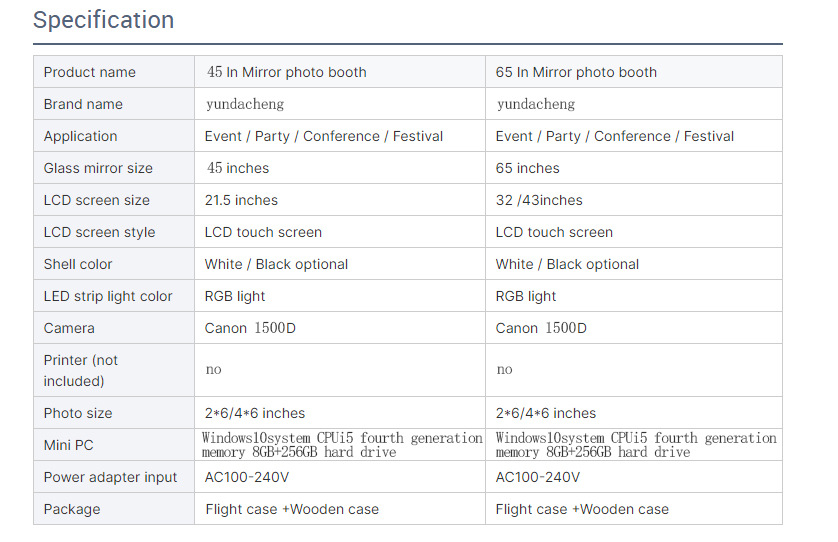This screenshot has height=542, width=838.
Task: Click the LED strip light color label
Action: coord(108,296)
